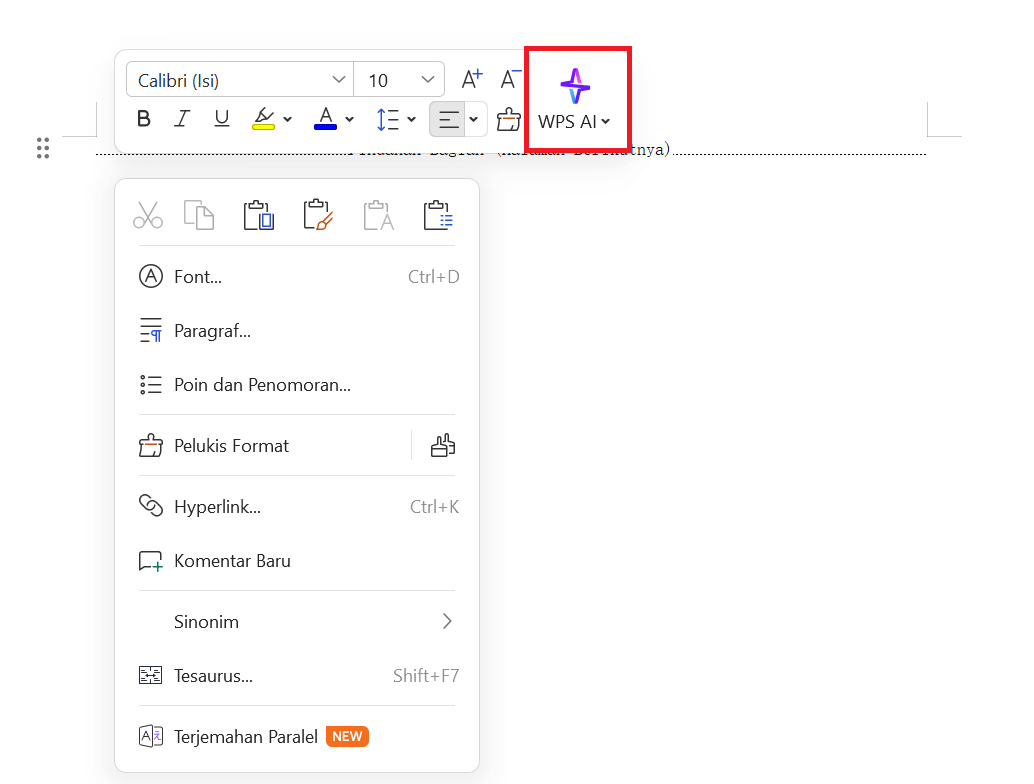Open Hyperlink... from context menu

click(x=297, y=506)
